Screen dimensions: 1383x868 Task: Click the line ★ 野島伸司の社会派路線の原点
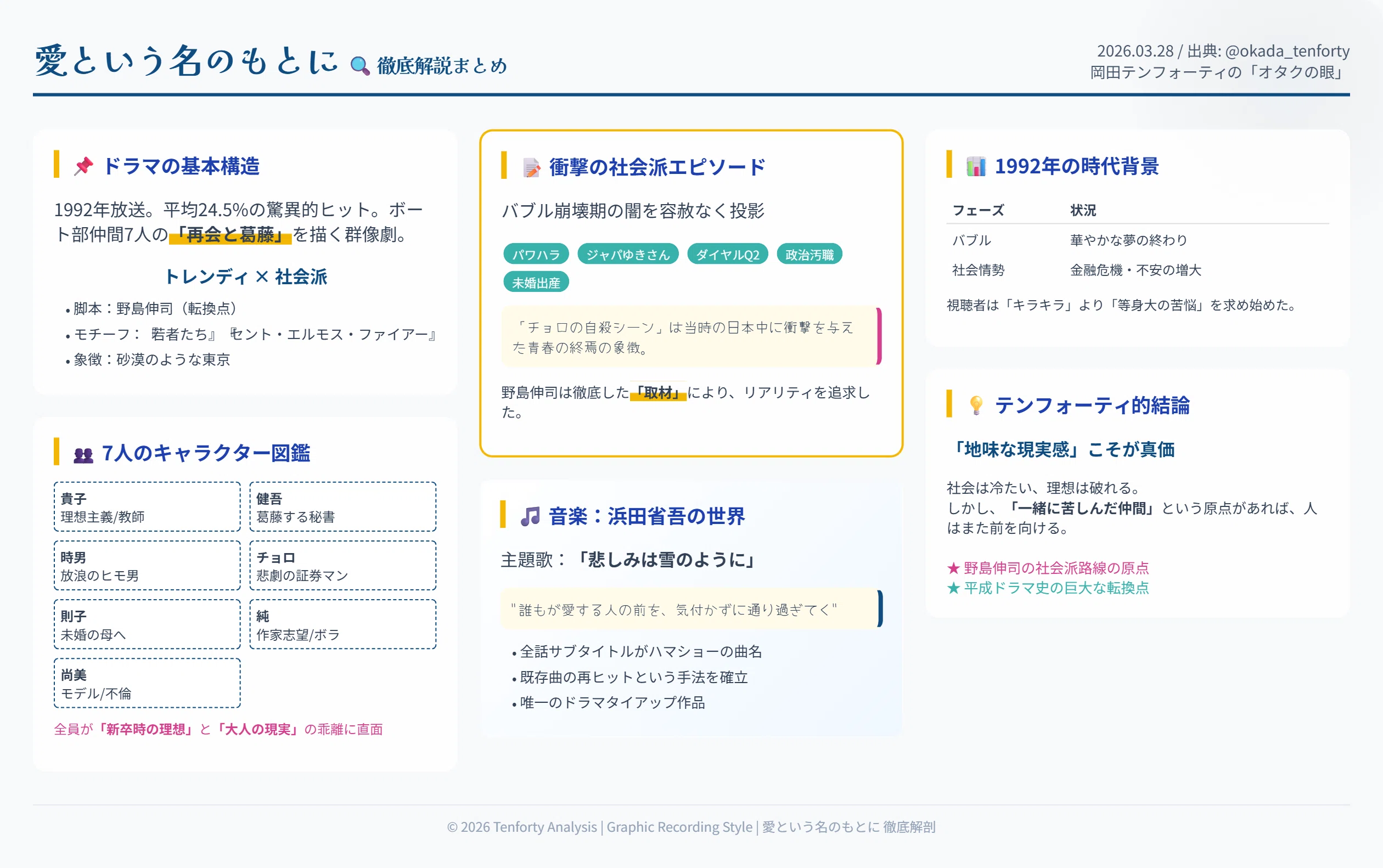[1048, 568]
